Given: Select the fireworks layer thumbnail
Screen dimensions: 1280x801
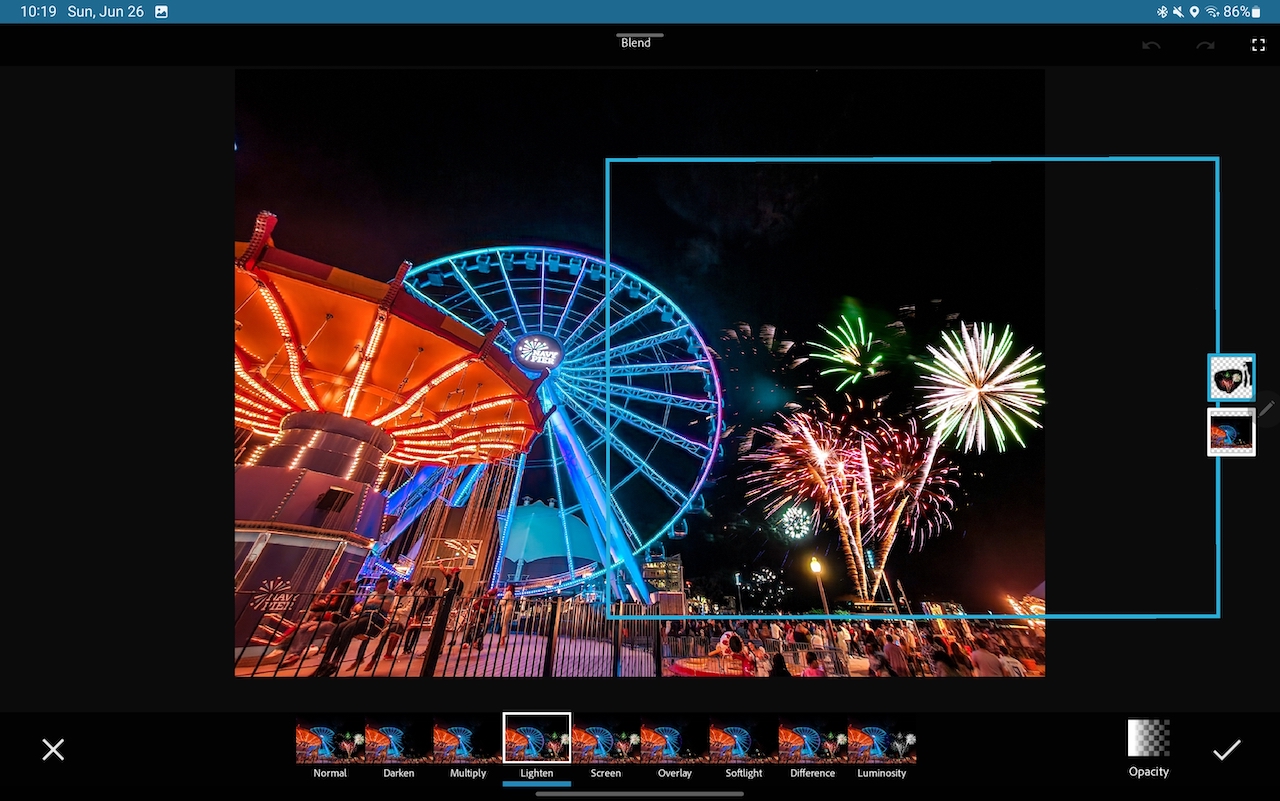Looking at the screenshot, I should point(1231,378).
